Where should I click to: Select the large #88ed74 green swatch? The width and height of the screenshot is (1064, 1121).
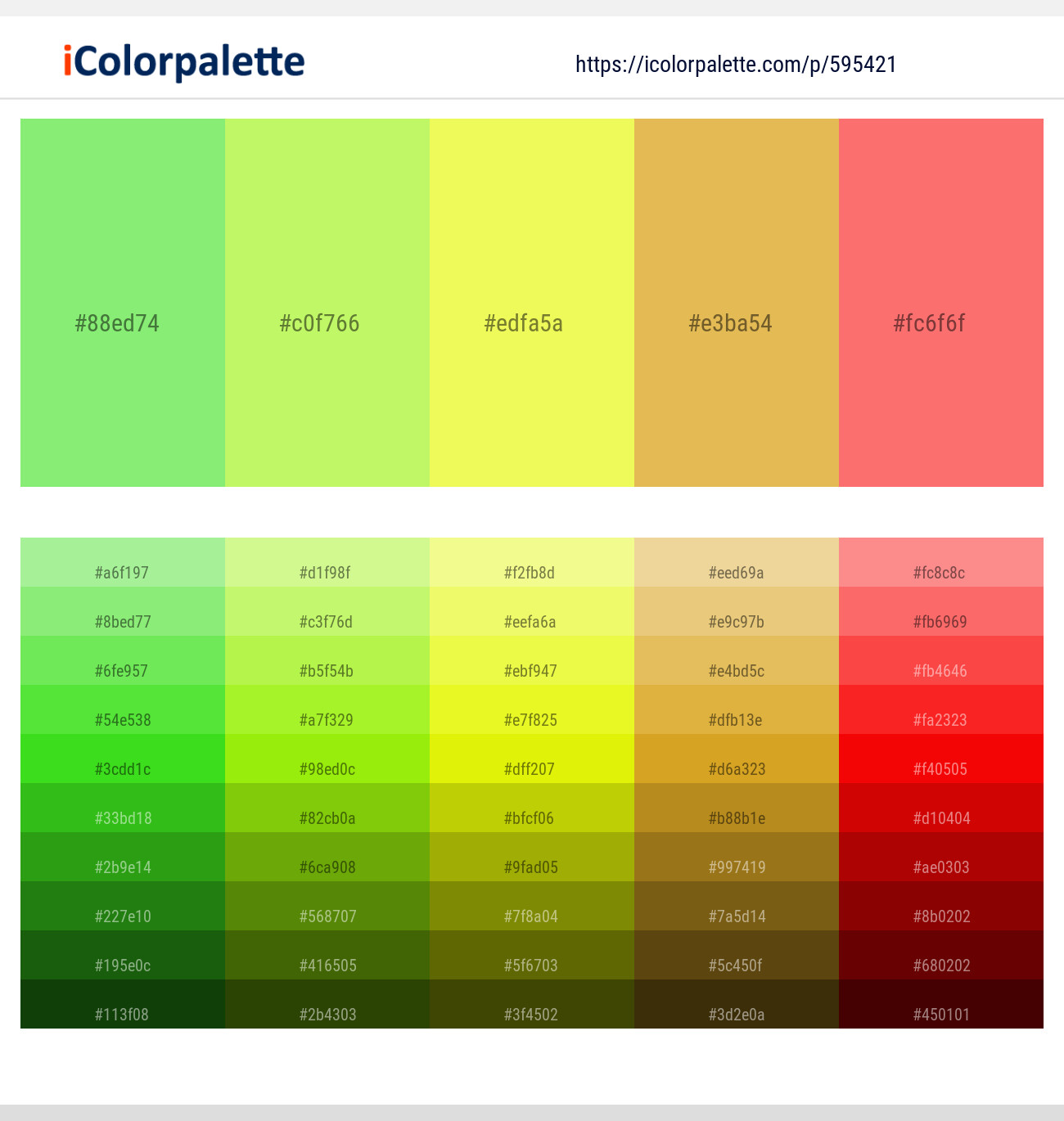(x=123, y=303)
